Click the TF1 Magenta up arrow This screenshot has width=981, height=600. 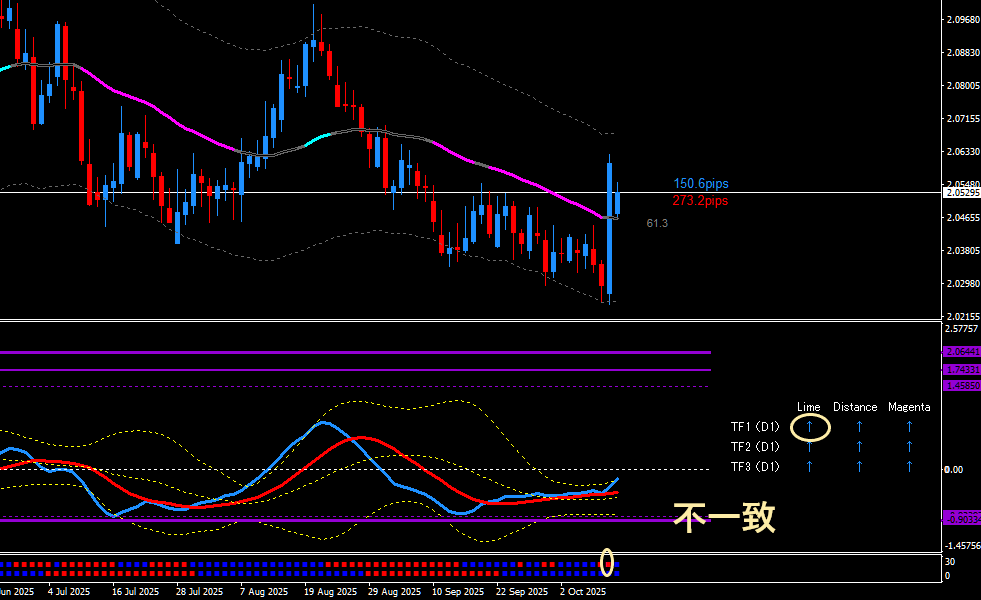[909, 427]
